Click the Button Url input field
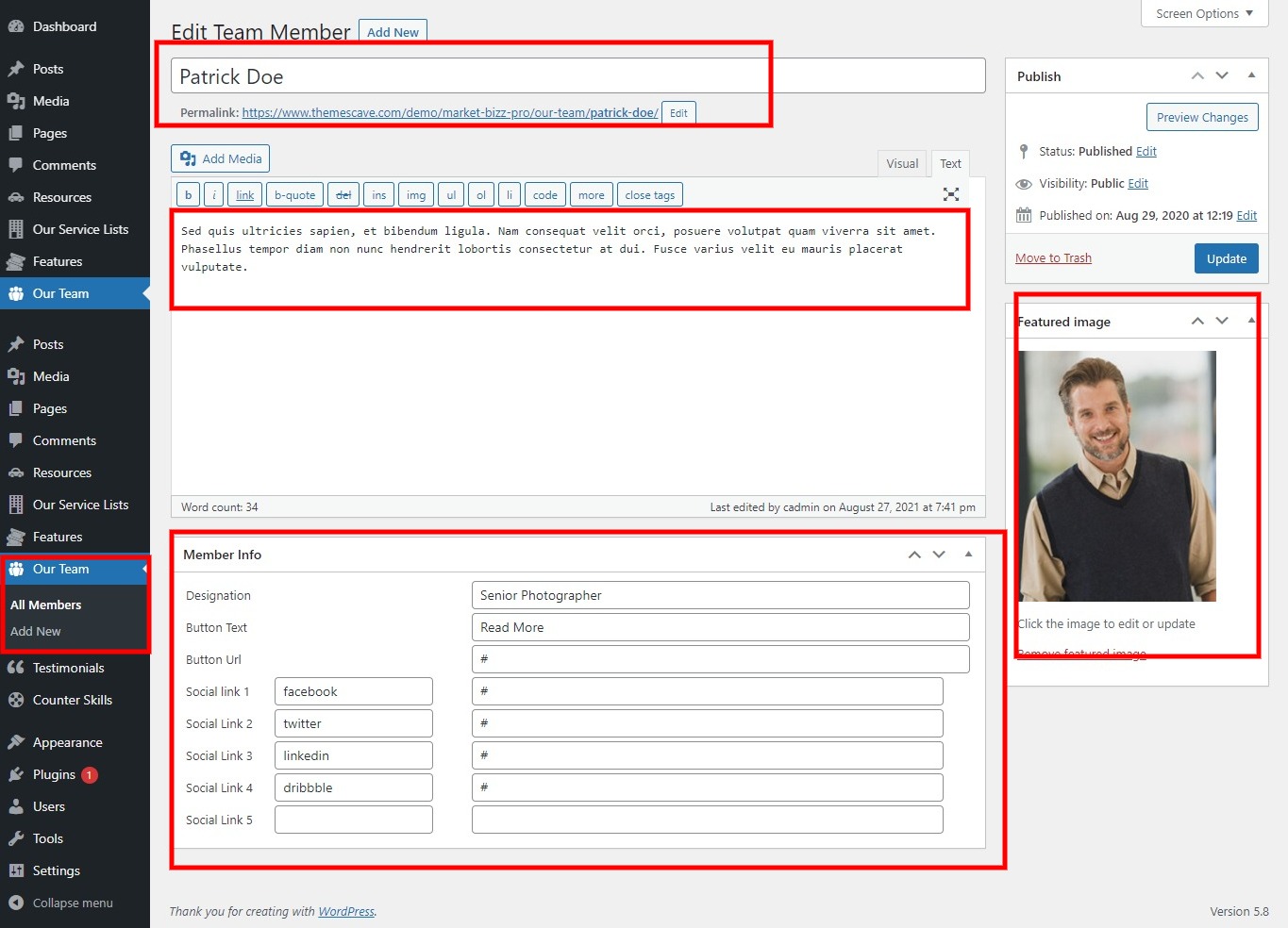This screenshot has height=928, width=1288. [720, 659]
